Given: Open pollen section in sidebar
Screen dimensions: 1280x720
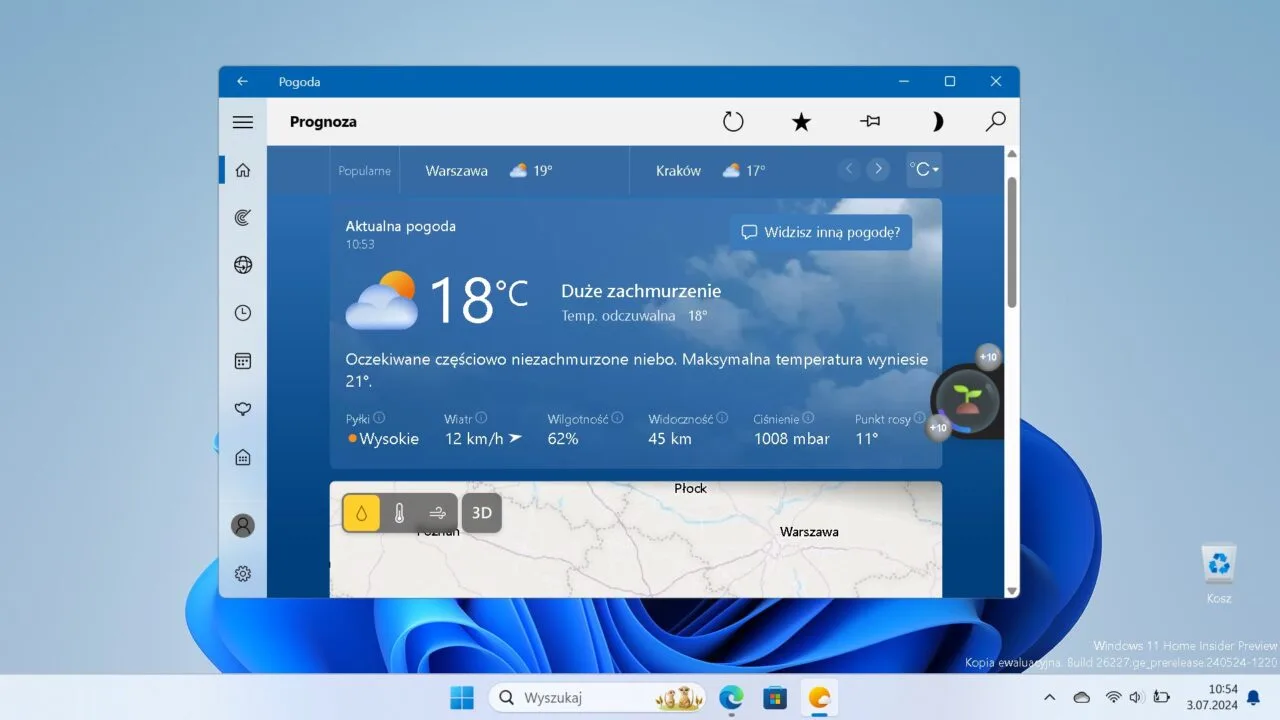Looking at the screenshot, I should pos(242,408).
